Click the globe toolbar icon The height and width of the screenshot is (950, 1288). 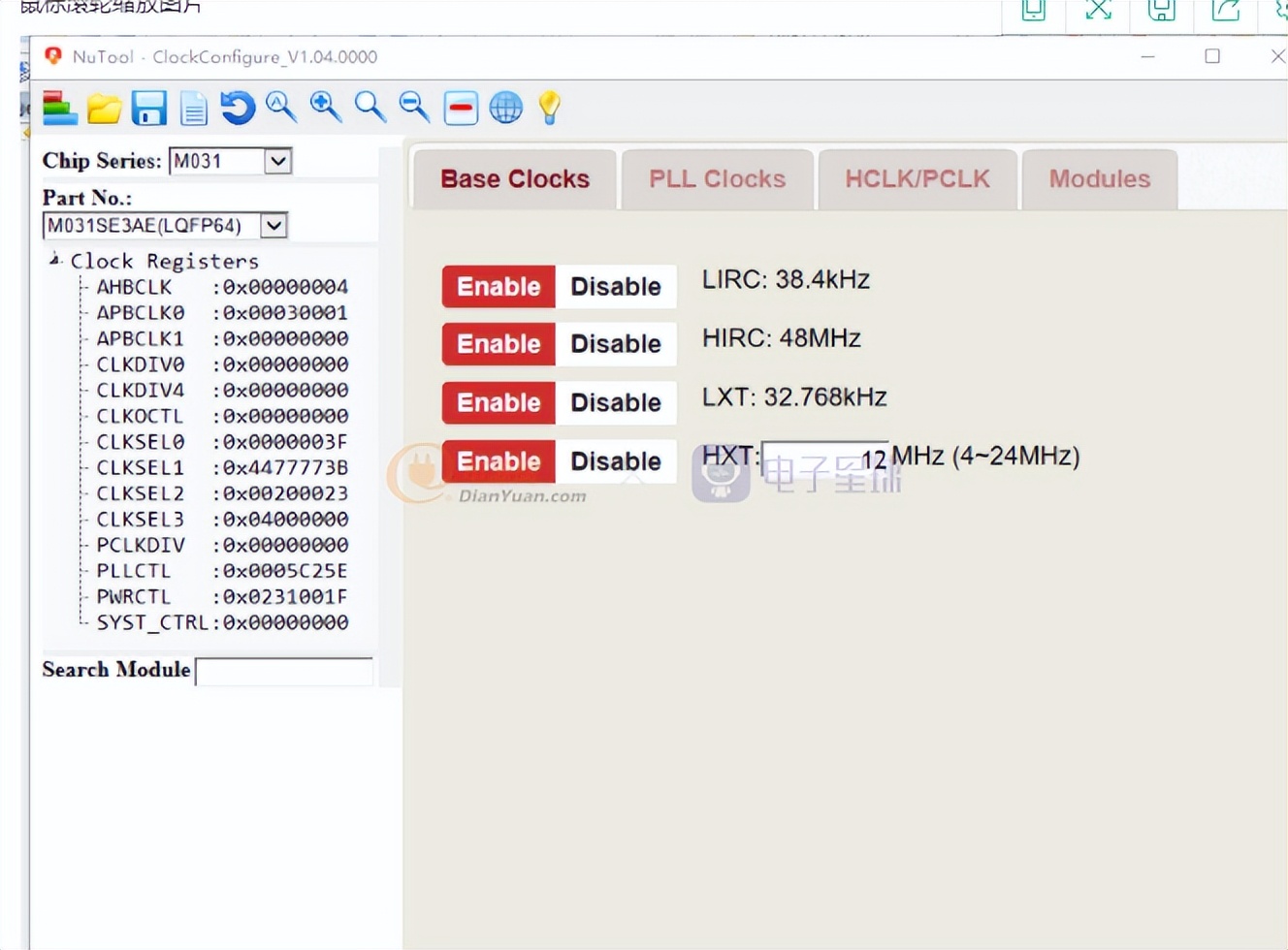pyautogui.click(x=505, y=108)
